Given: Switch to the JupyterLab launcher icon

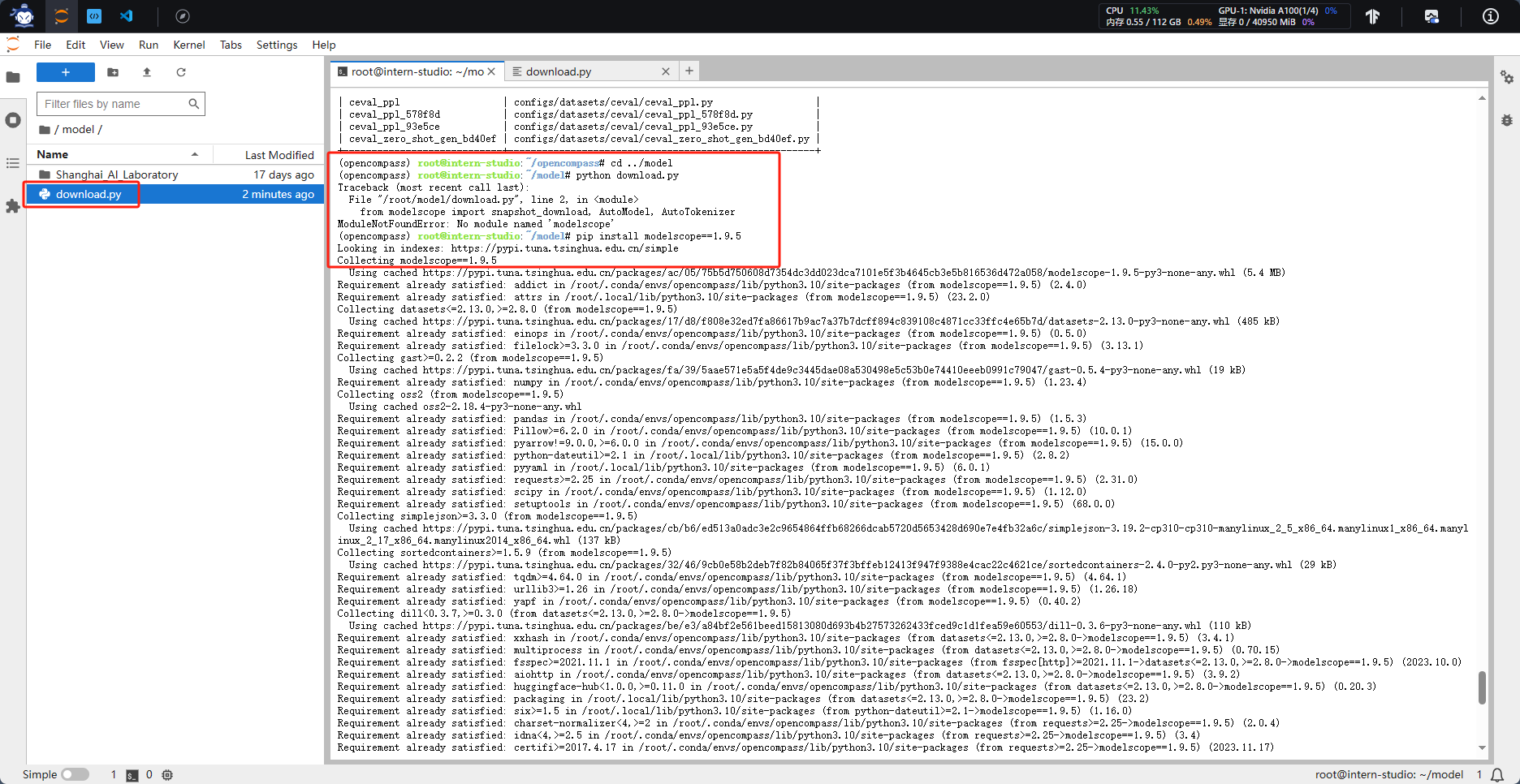Looking at the screenshot, I should [x=62, y=15].
